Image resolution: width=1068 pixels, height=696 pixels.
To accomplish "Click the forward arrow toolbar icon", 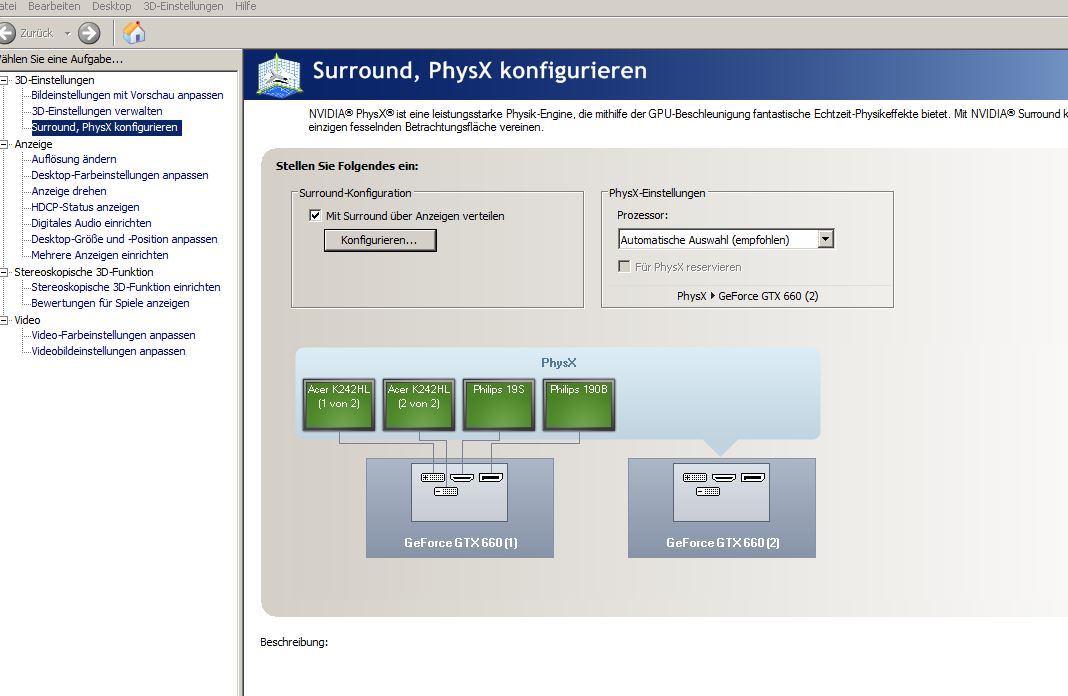I will pyautogui.click(x=89, y=33).
